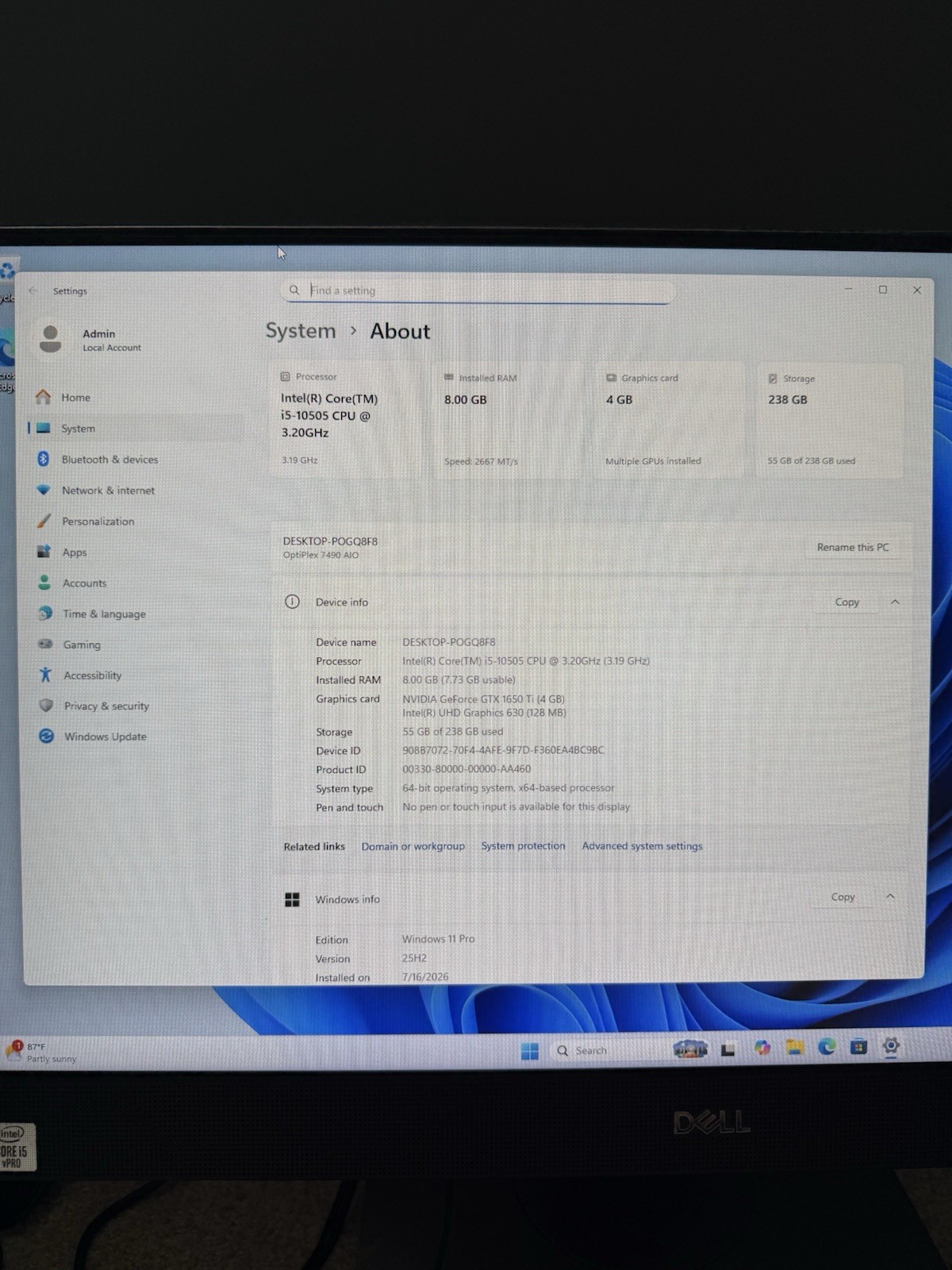The height and width of the screenshot is (1270, 952).
Task: Click the search magnifier icon in Settings
Action: click(x=294, y=291)
